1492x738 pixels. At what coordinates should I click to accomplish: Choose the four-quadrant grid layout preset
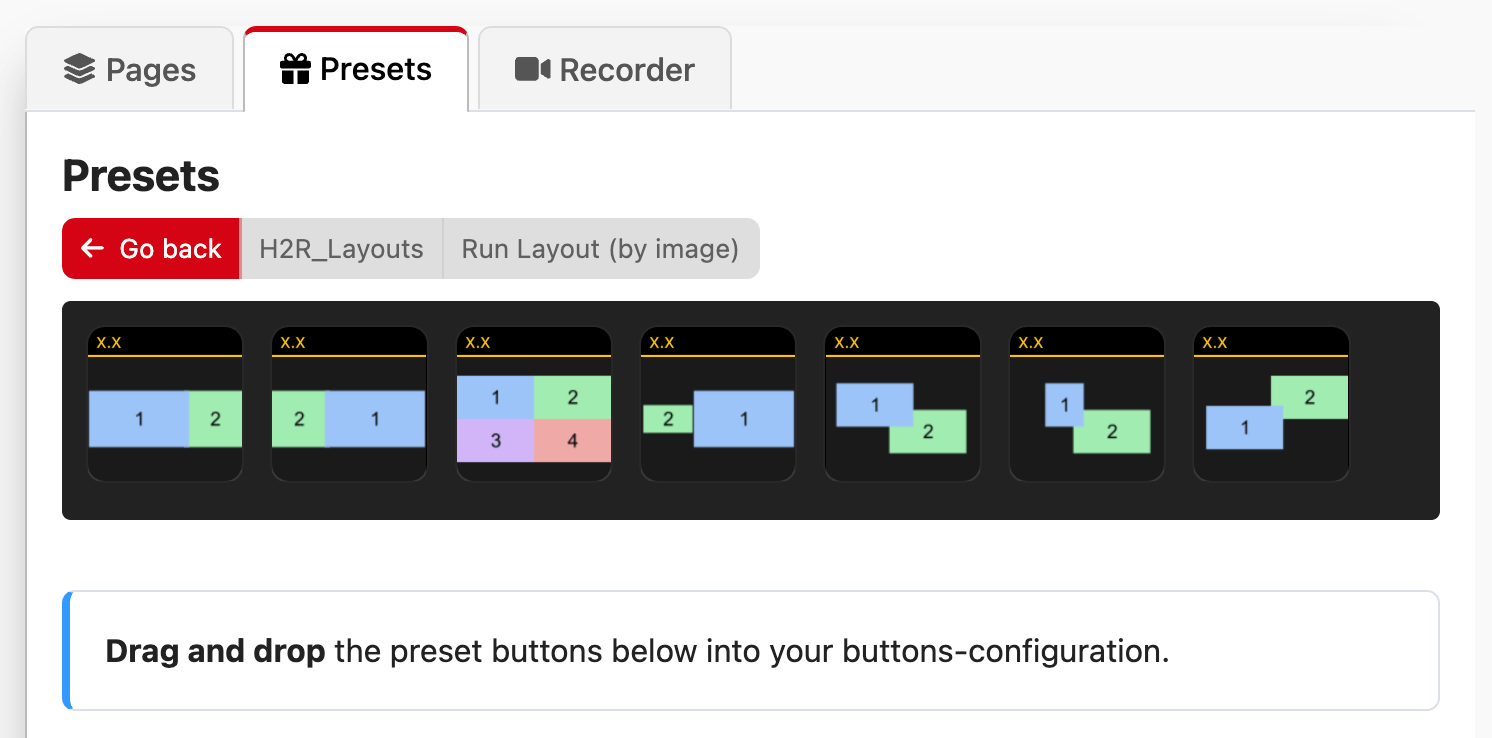click(534, 404)
